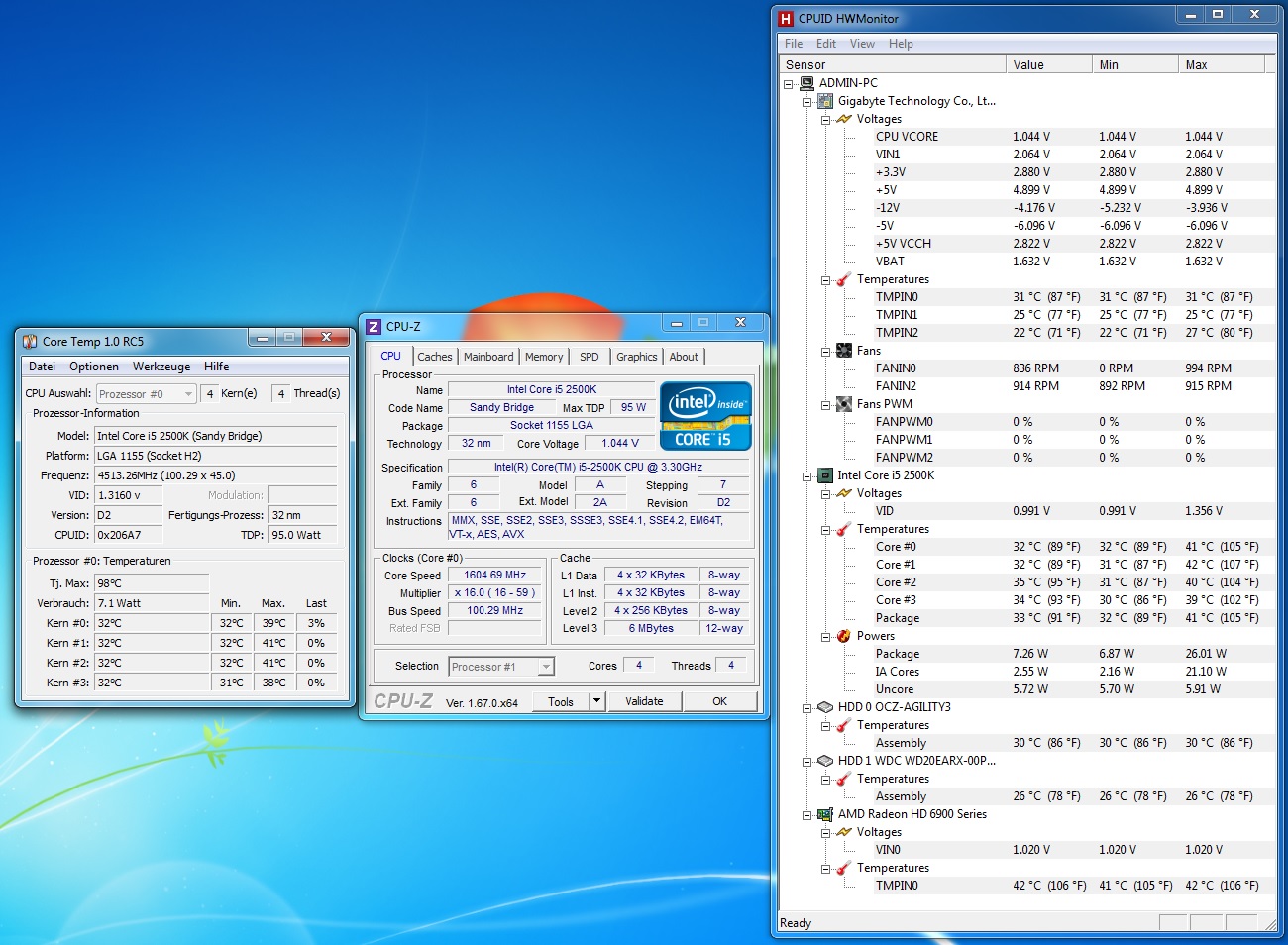1288x945 pixels.
Task: Open the View menu in HWMonitor
Action: coord(862,44)
